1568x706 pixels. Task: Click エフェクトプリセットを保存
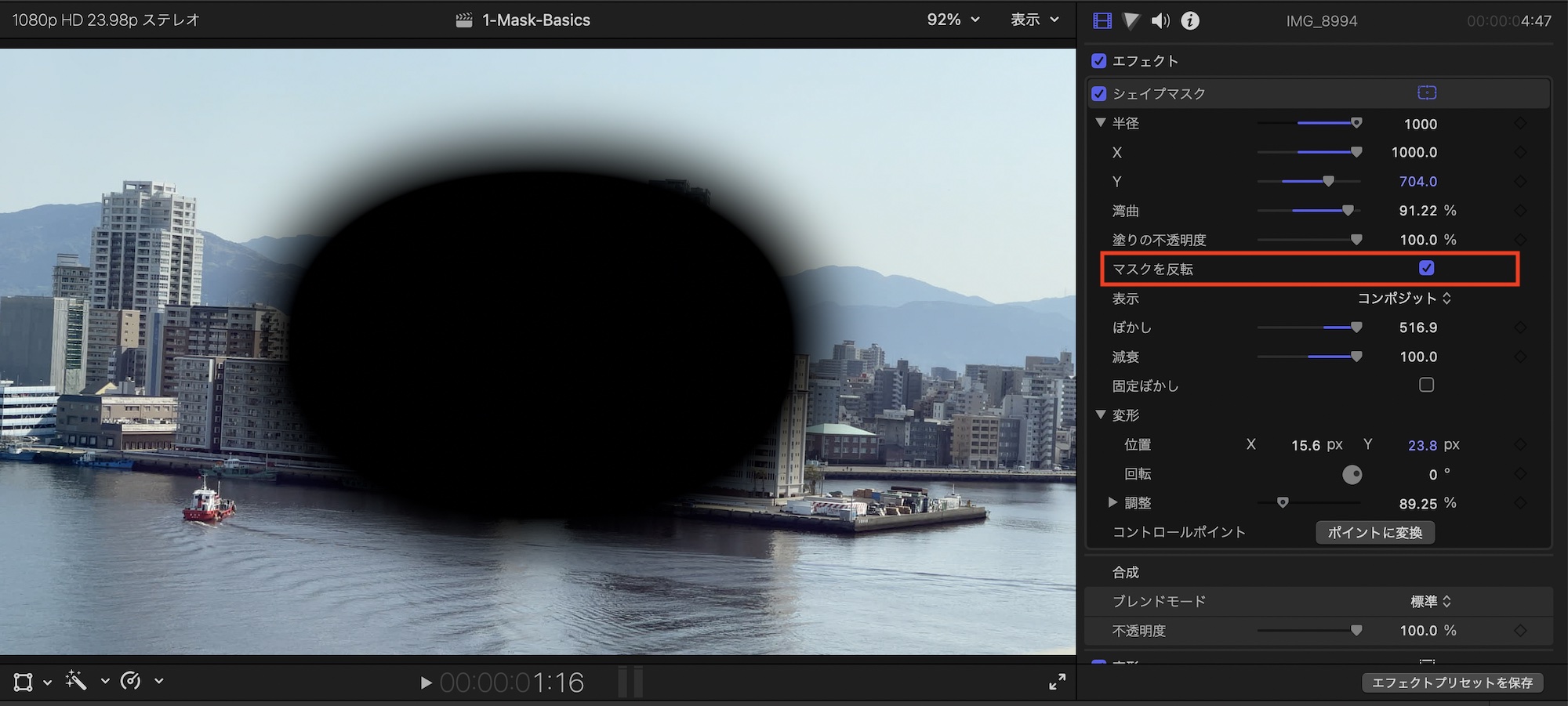(1453, 683)
